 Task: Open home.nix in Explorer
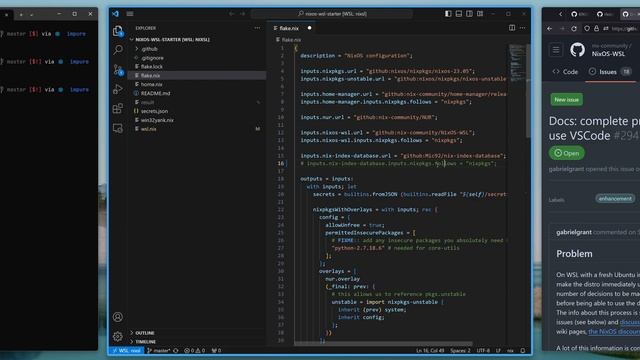click(197, 84)
